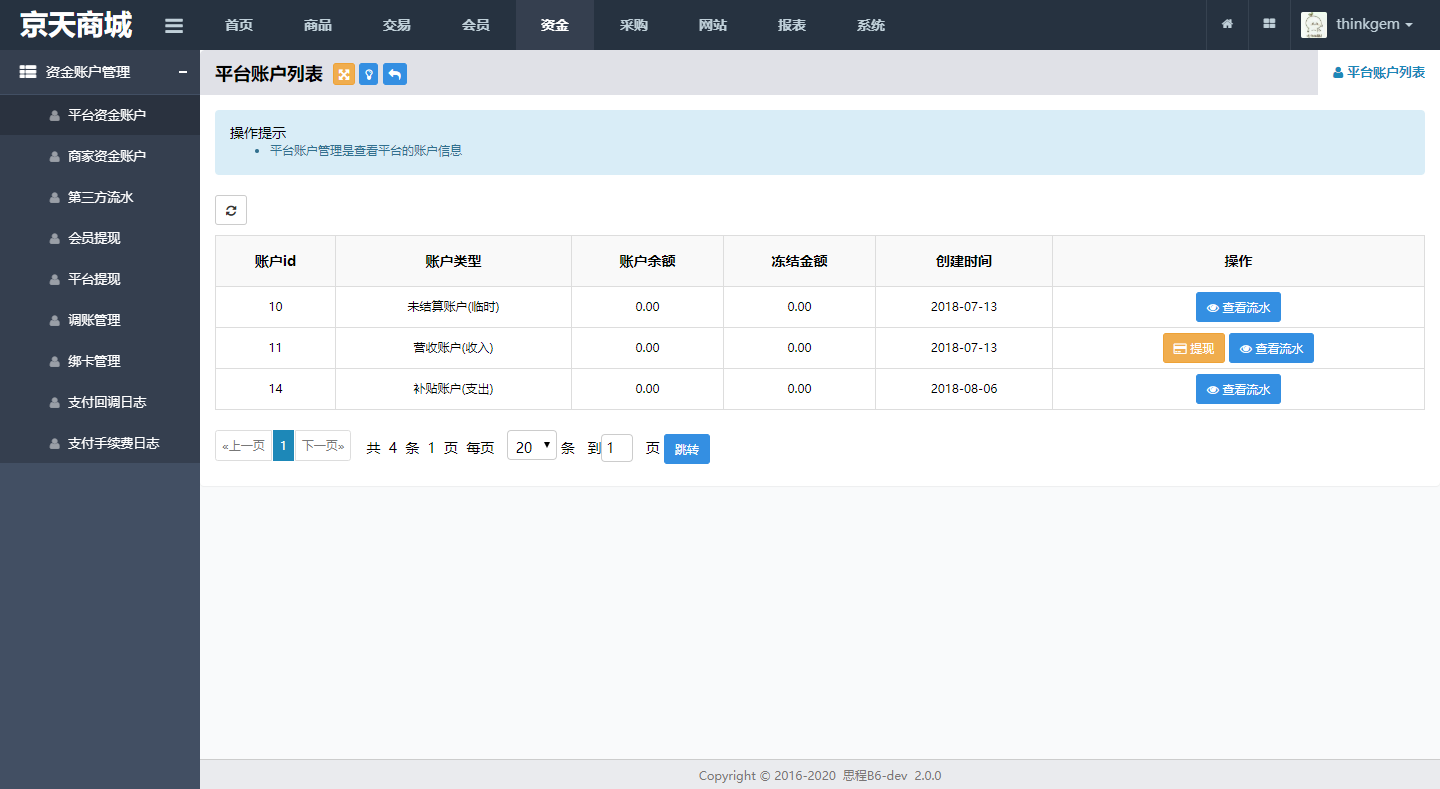Click the page number input field
Image resolution: width=1440 pixels, height=789 pixels.
click(x=617, y=447)
